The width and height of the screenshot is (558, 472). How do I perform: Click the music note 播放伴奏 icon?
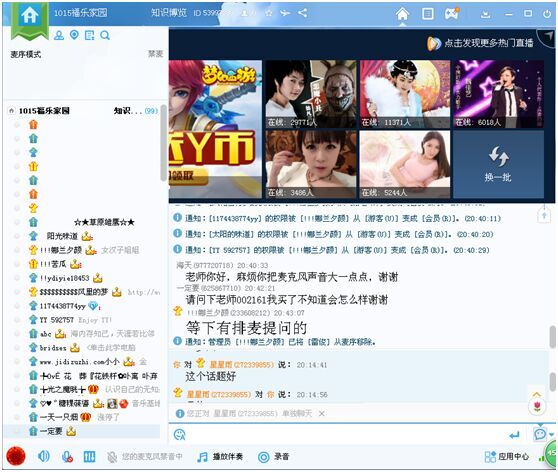coord(202,457)
